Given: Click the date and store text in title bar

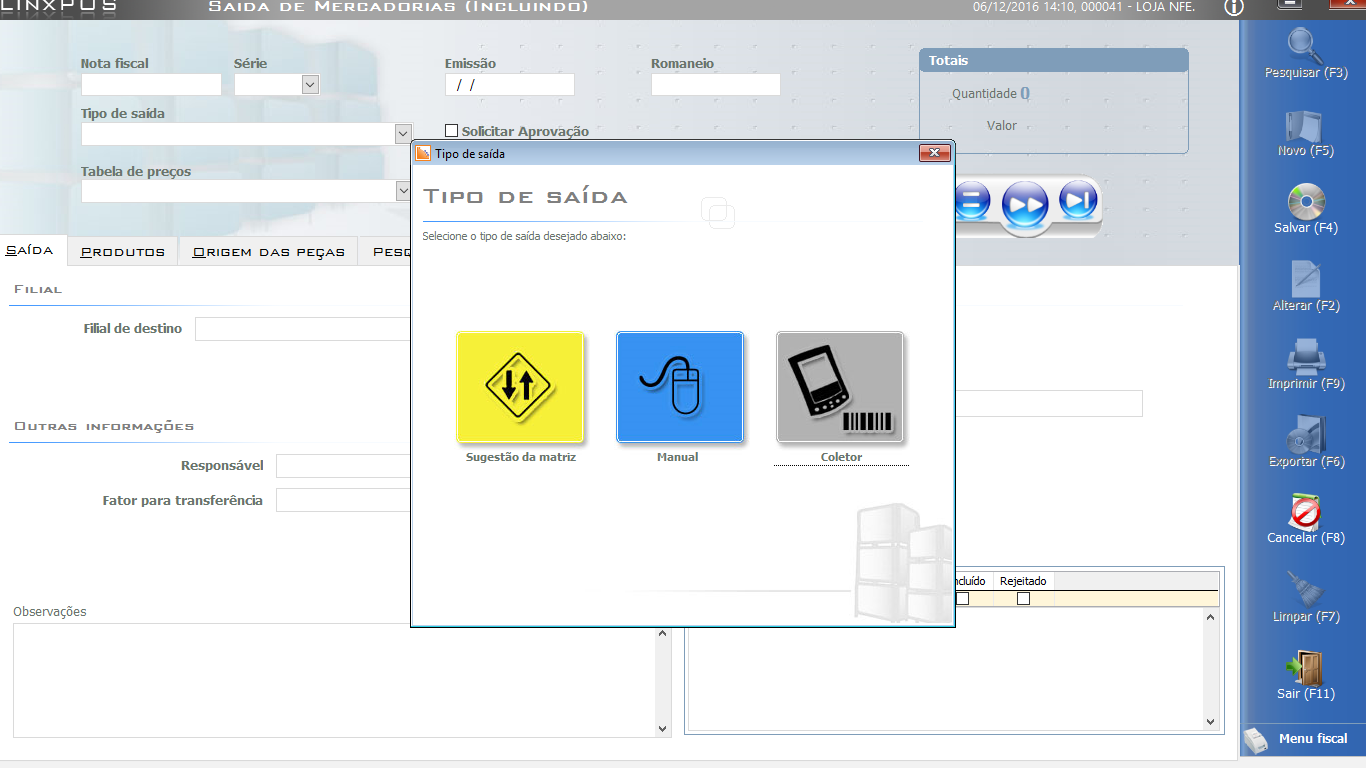Looking at the screenshot, I should 1084,7.
